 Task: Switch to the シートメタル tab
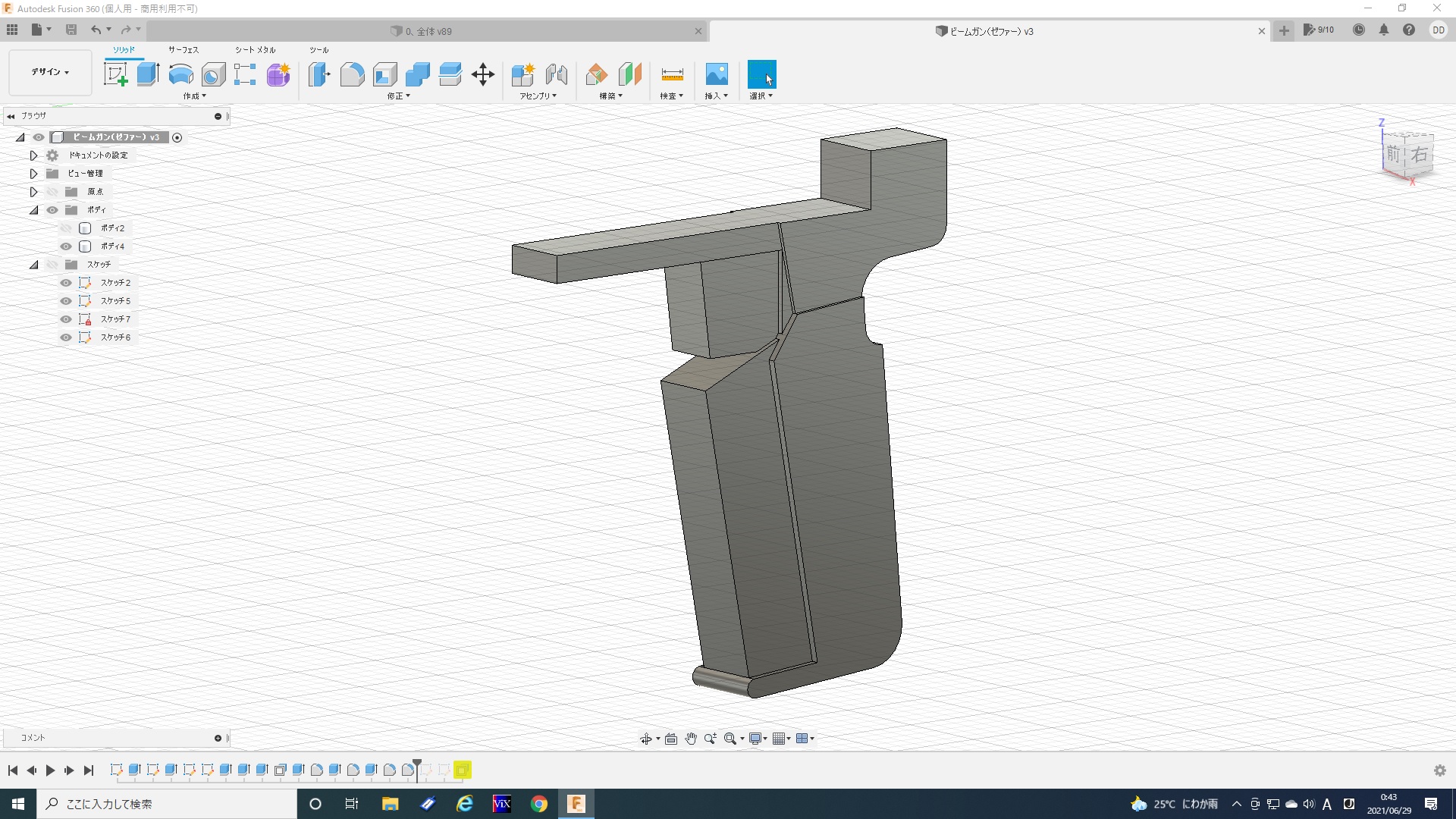pos(255,50)
